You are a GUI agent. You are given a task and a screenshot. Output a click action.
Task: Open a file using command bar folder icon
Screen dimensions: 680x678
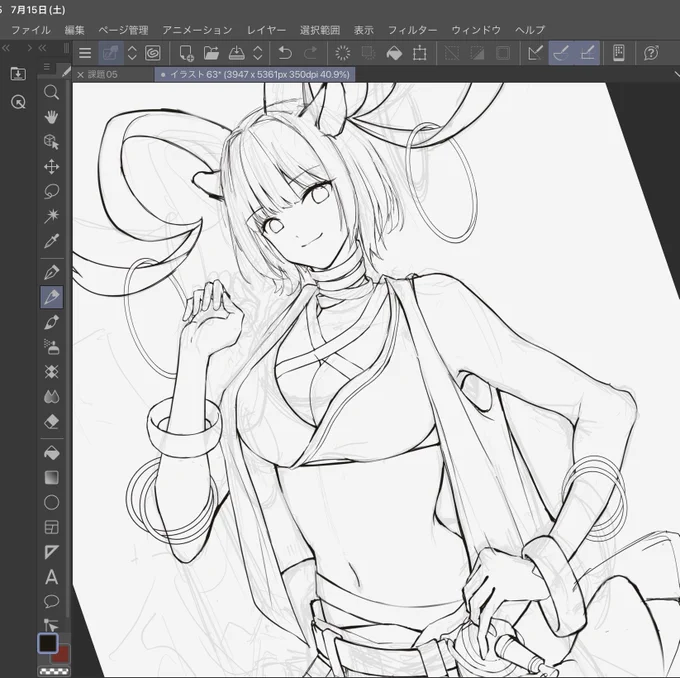pyautogui.click(x=211, y=53)
